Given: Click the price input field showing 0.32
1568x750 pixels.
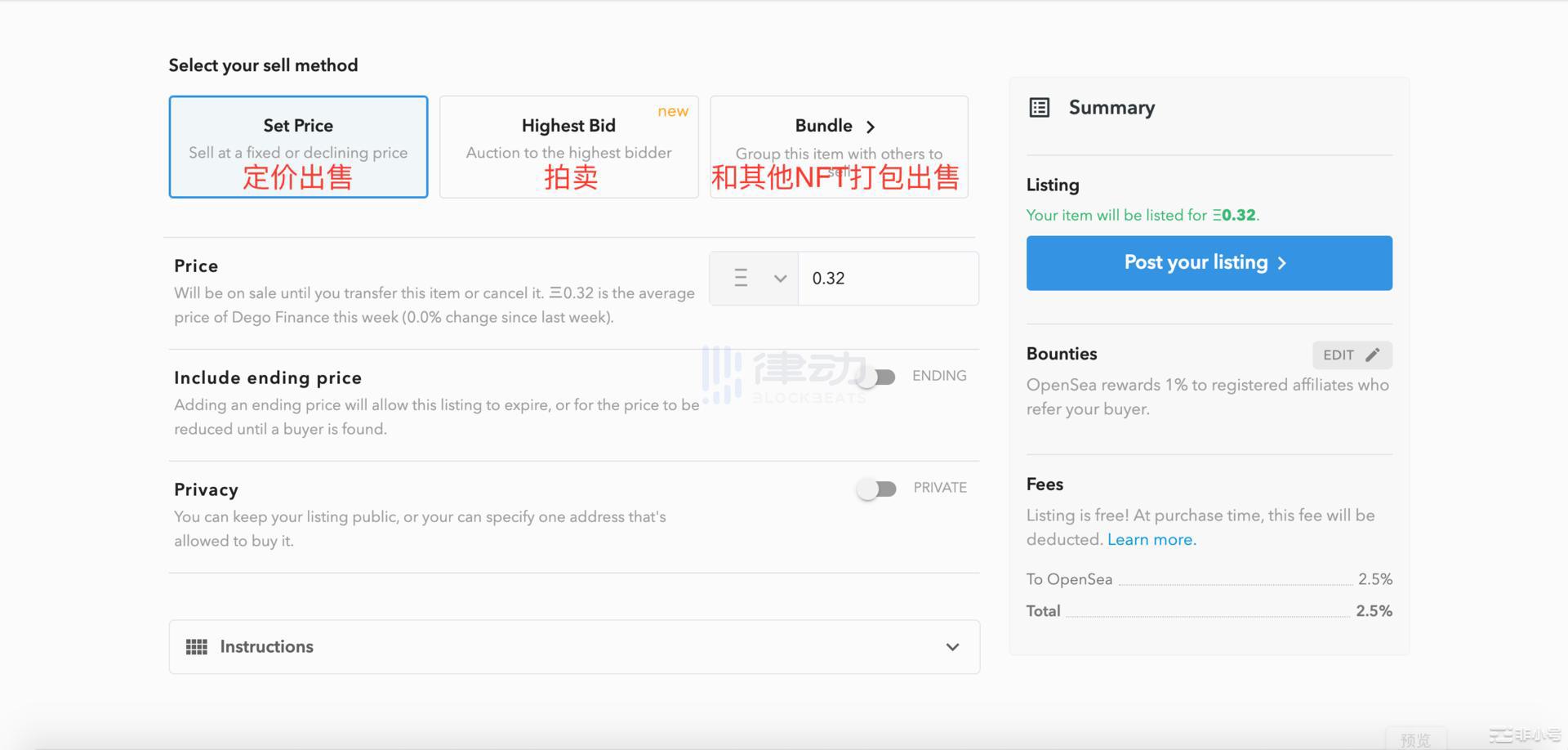Looking at the screenshot, I should tap(888, 279).
